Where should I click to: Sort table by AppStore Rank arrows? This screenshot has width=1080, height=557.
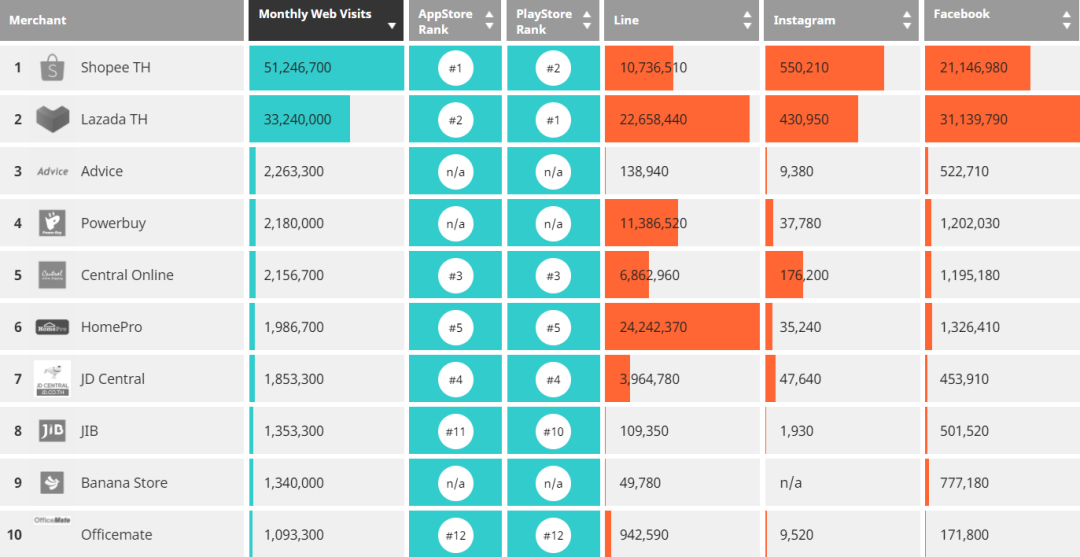pyautogui.click(x=489, y=20)
